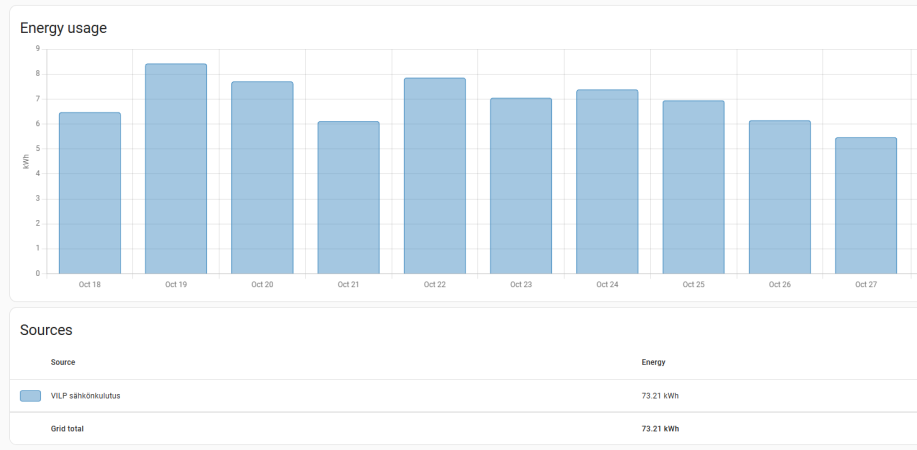Click the Oct 22 x-axis date label
Screen dimensions: 917x450
click(x=434, y=285)
